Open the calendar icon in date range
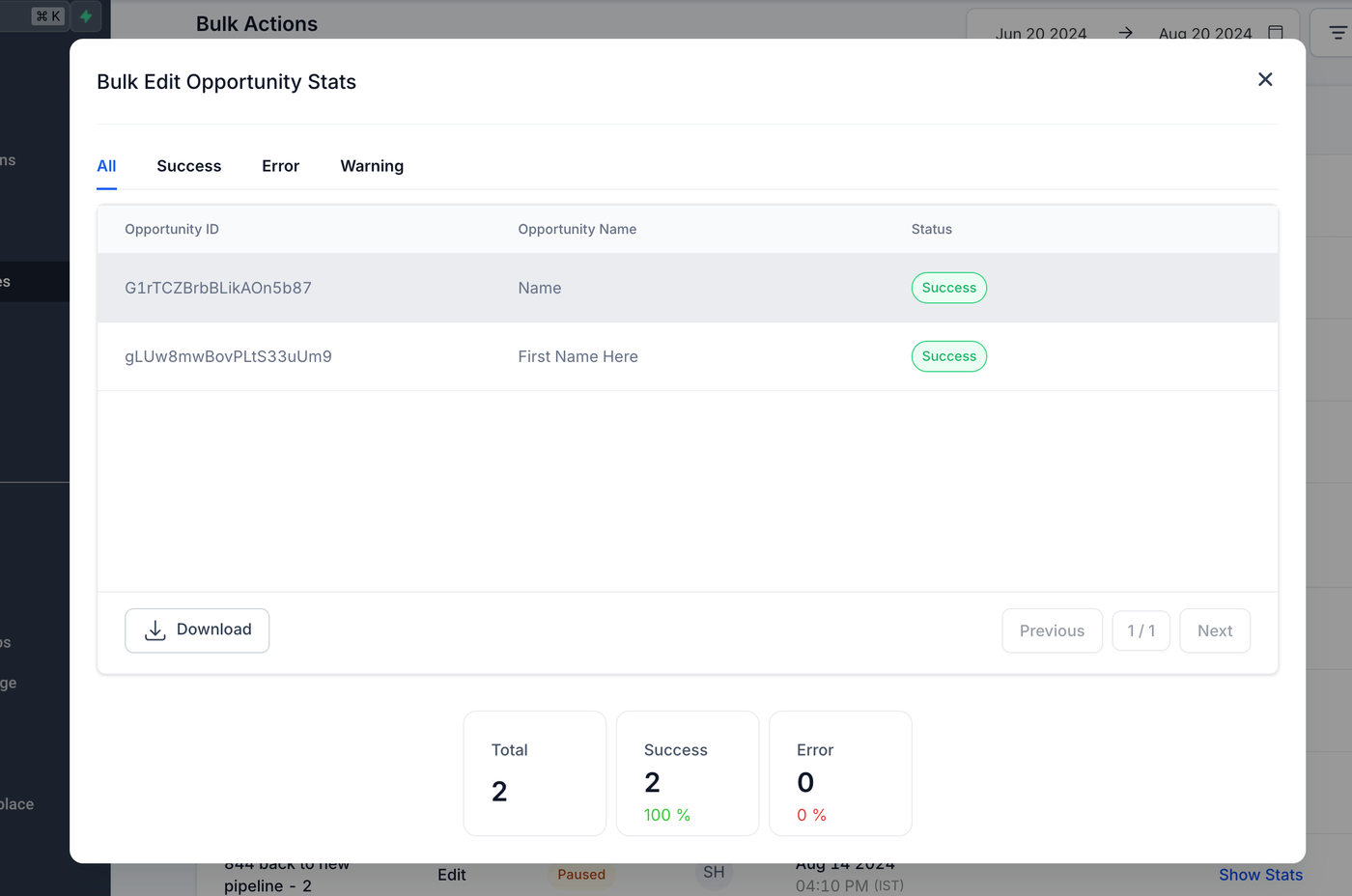The image size is (1352, 896). pyautogui.click(x=1275, y=33)
